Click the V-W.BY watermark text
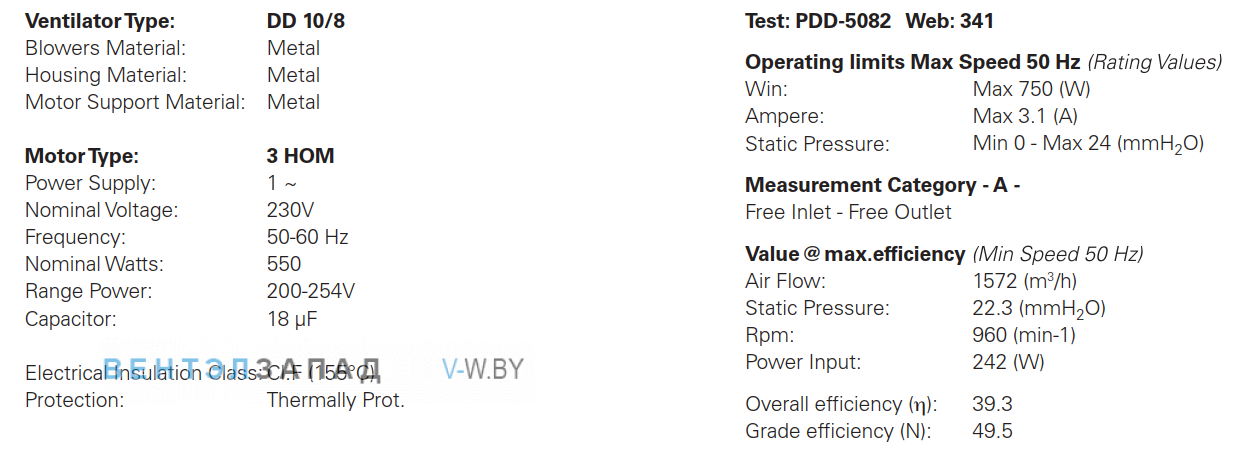 [482, 369]
